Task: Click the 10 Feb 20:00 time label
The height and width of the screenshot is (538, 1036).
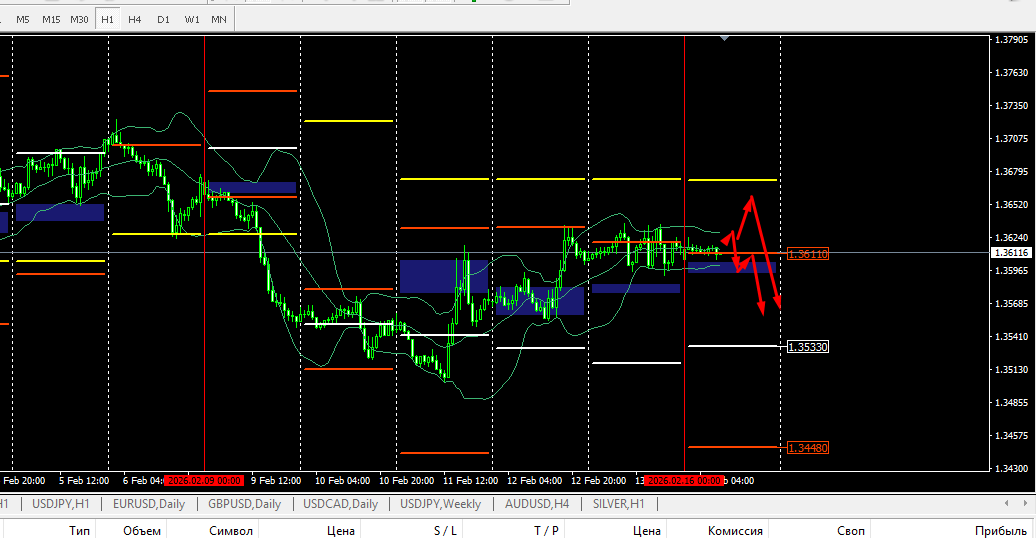Action: tap(406, 480)
